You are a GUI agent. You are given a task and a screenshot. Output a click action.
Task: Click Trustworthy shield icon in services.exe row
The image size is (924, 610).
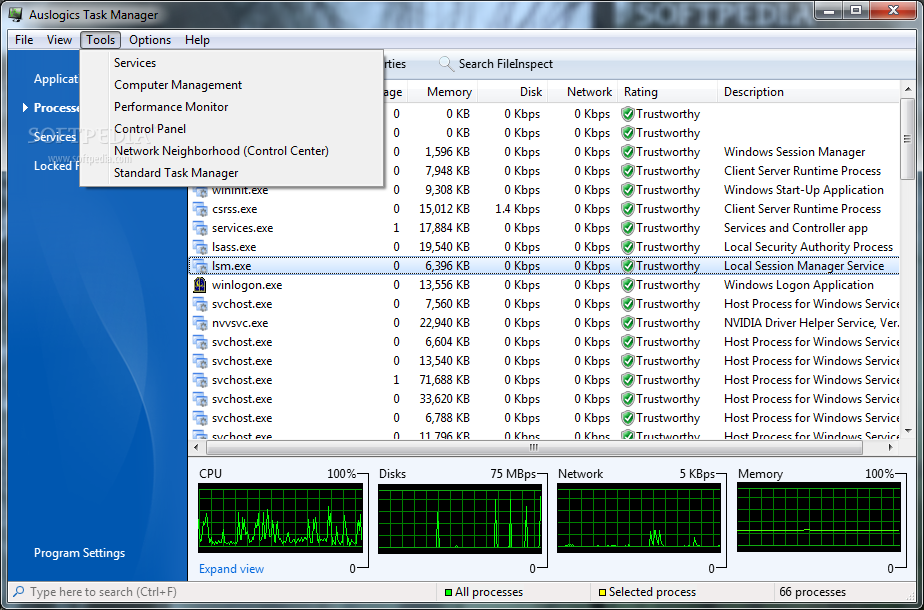(628, 227)
